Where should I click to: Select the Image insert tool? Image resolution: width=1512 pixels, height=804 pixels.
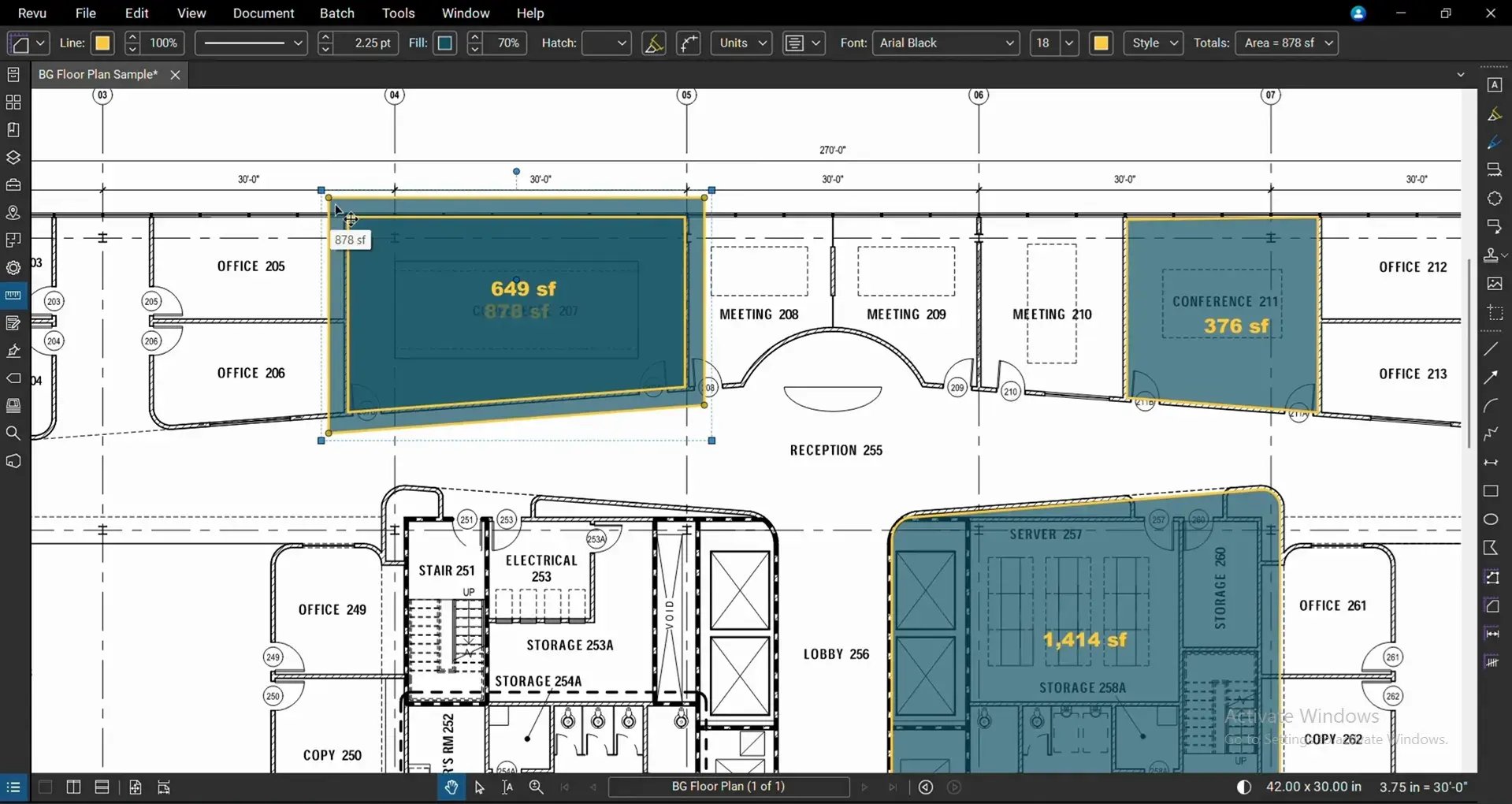(1494, 284)
